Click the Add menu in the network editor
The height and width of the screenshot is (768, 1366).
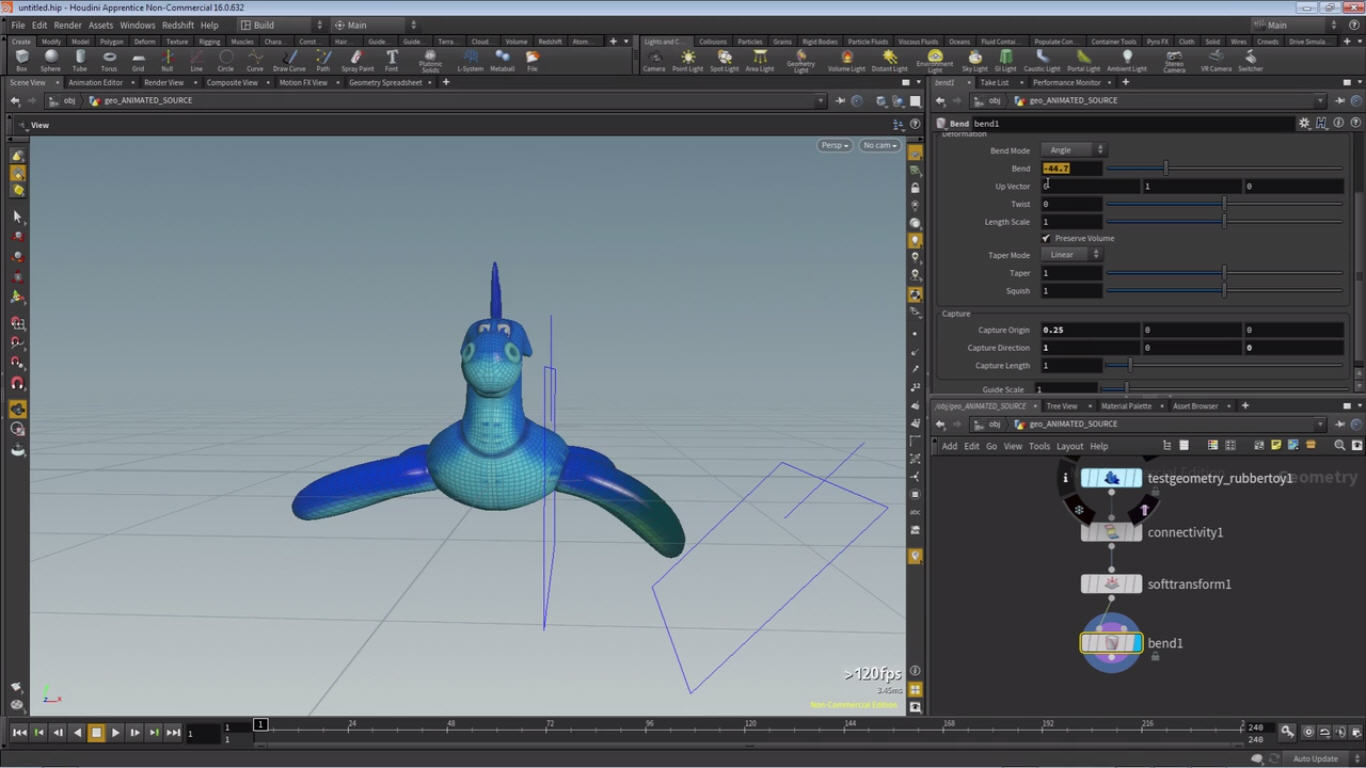[949, 446]
